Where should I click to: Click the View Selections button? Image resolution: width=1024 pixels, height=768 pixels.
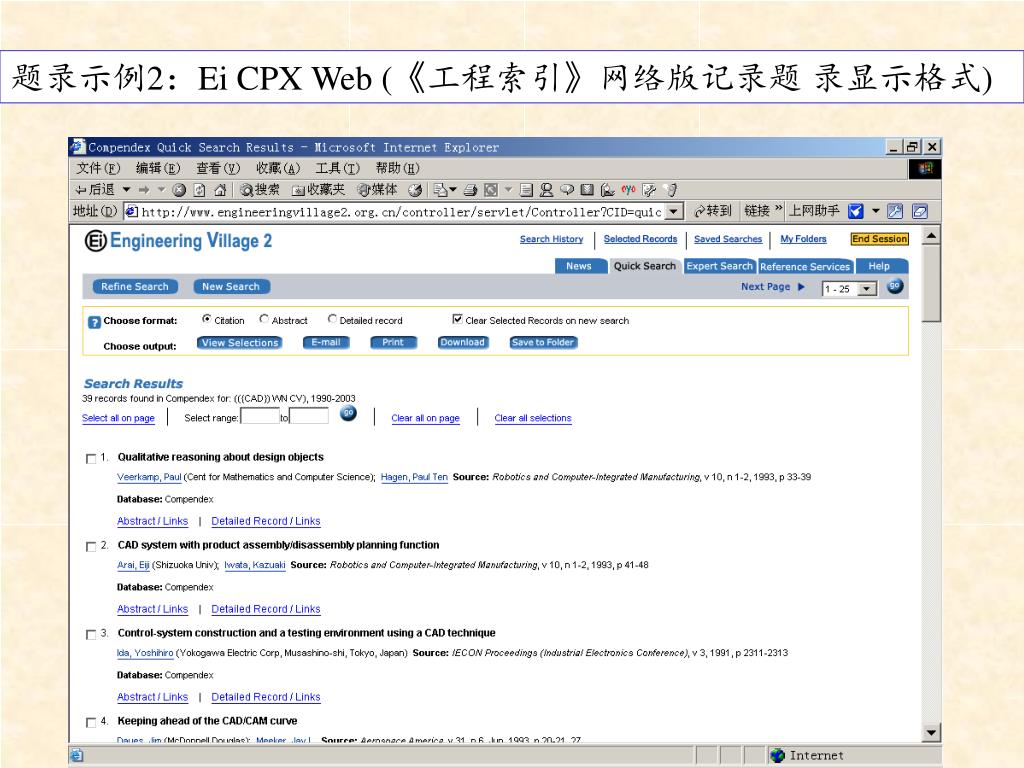240,342
